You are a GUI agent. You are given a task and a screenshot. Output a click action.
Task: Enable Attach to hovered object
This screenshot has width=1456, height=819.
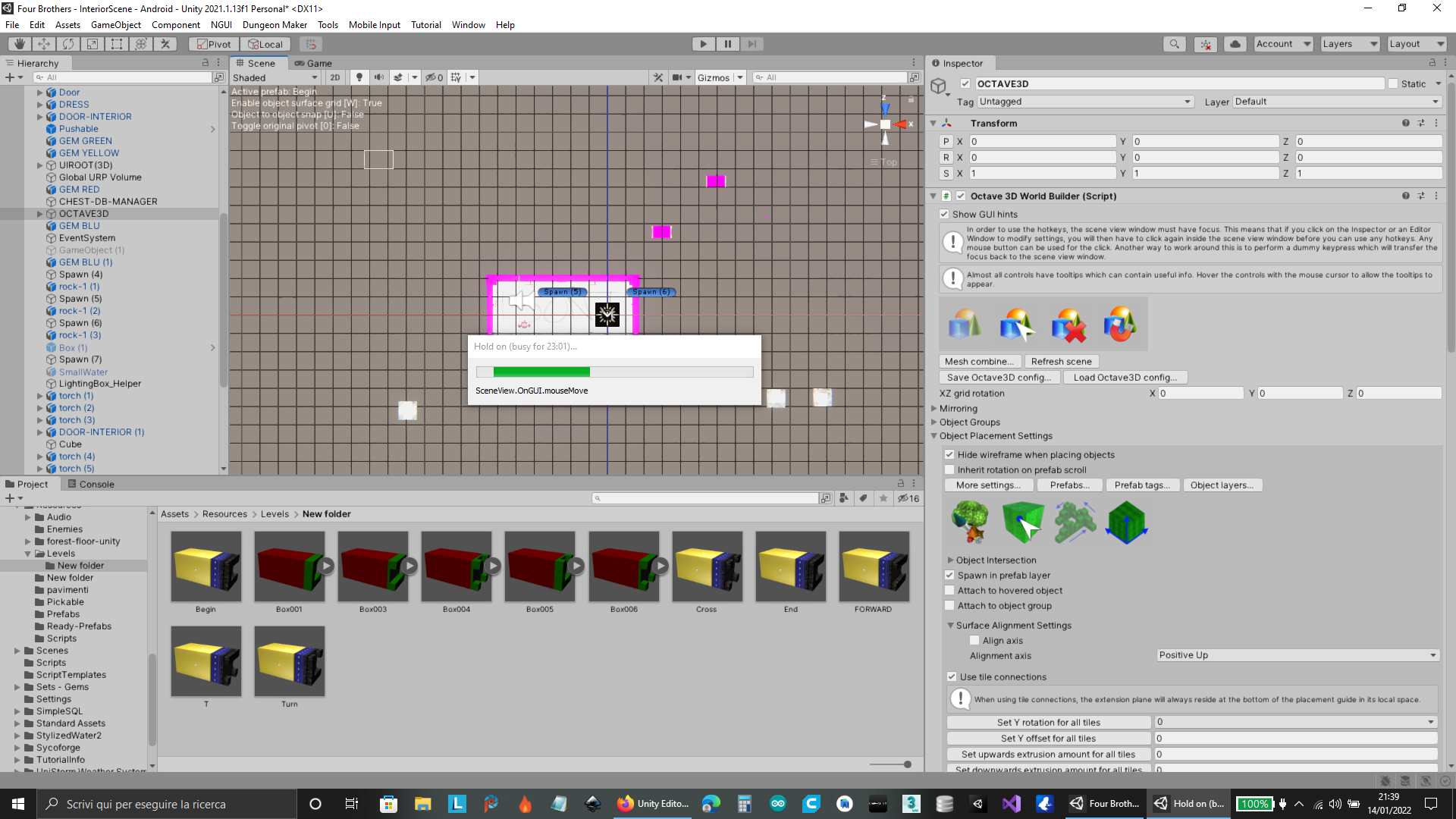(949, 591)
